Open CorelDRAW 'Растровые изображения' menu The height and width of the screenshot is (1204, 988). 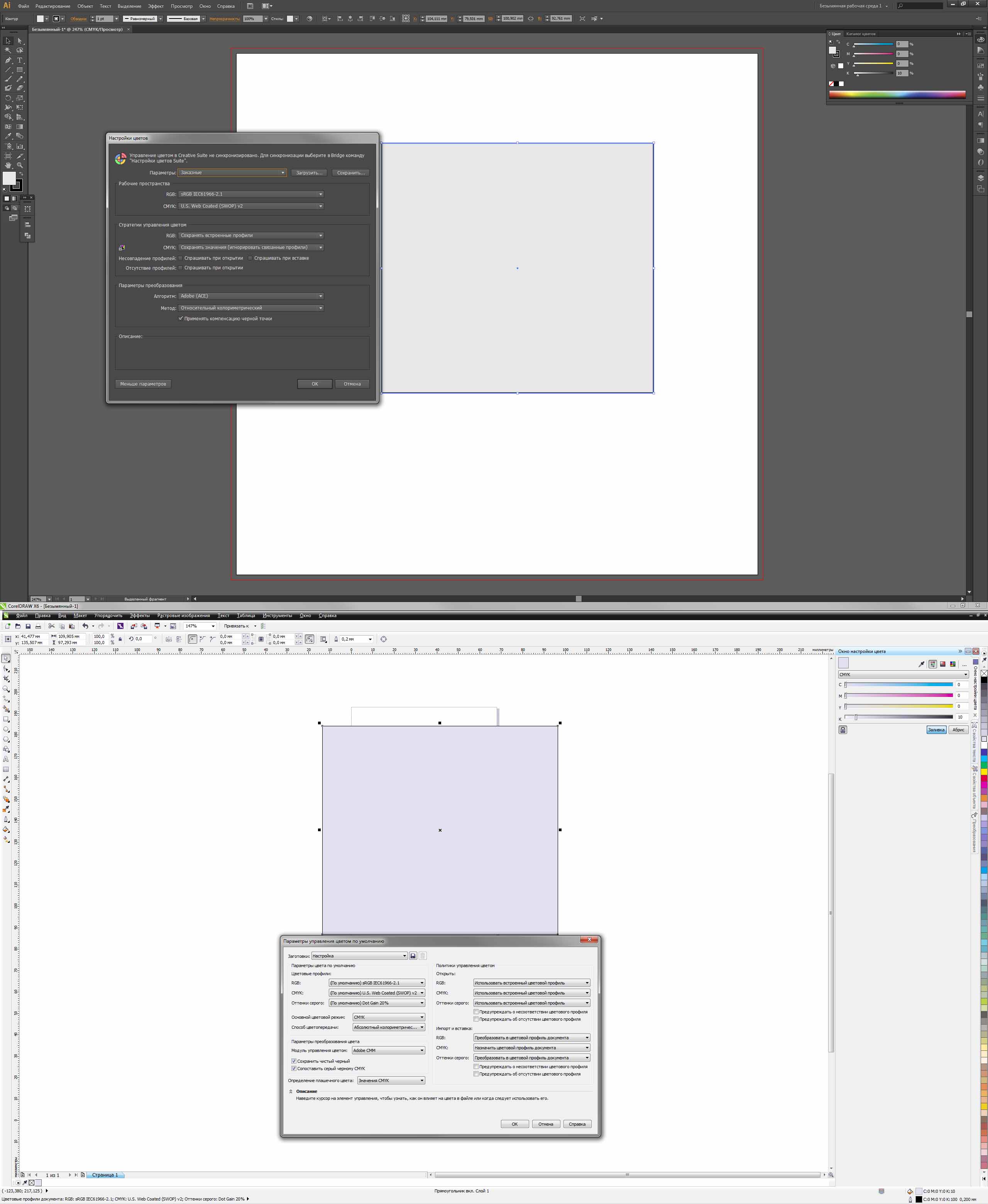[x=183, y=616]
